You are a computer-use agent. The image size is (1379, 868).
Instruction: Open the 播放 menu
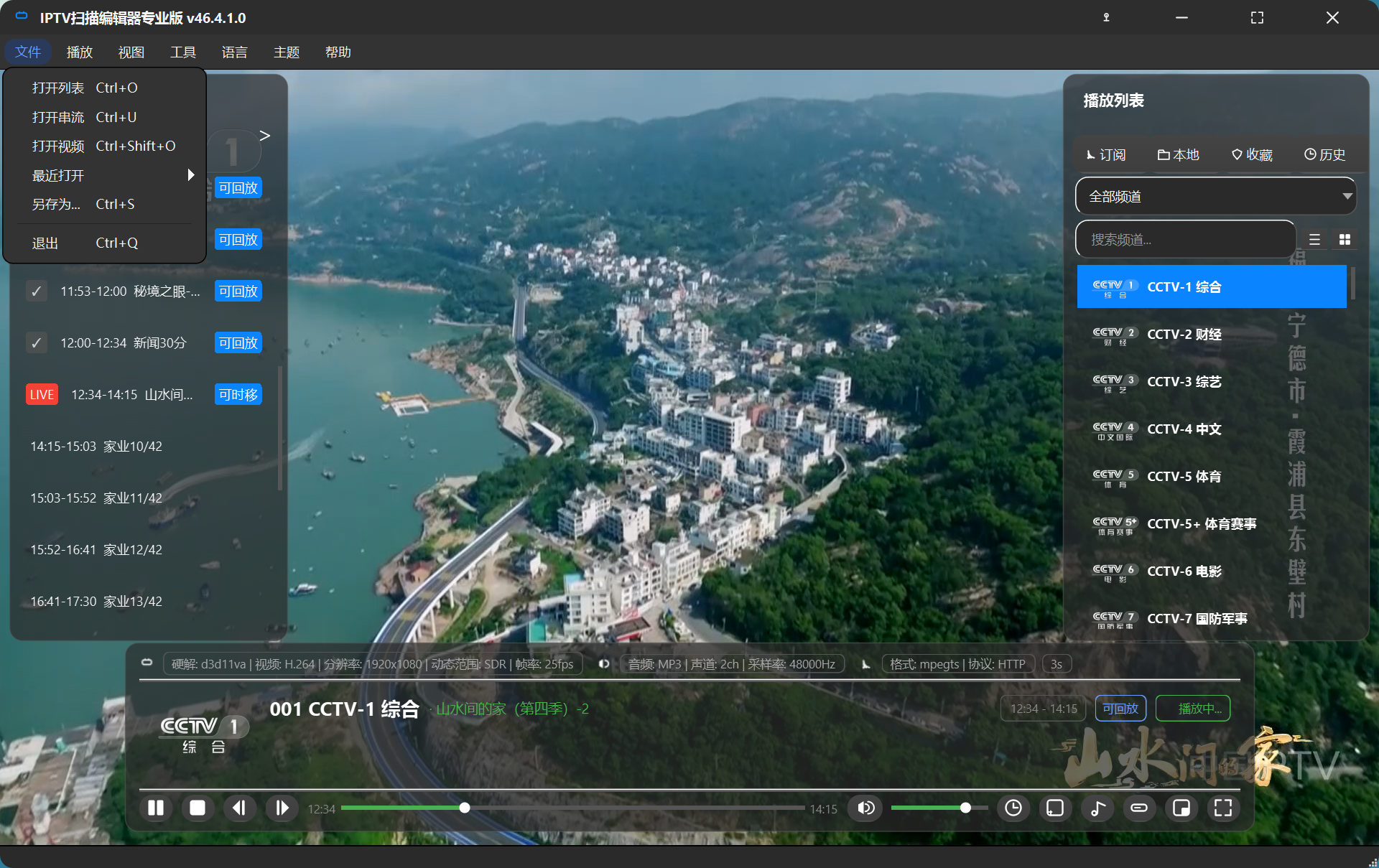click(x=80, y=52)
